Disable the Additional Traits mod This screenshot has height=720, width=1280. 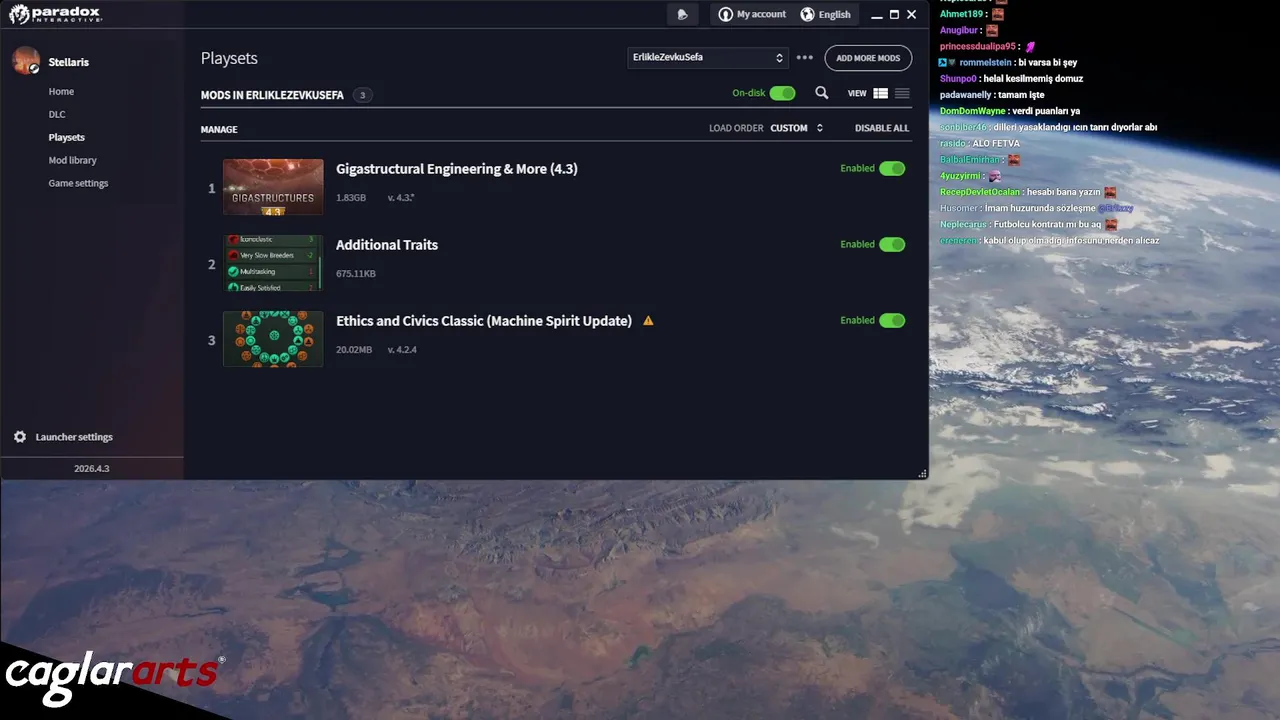point(892,244)
